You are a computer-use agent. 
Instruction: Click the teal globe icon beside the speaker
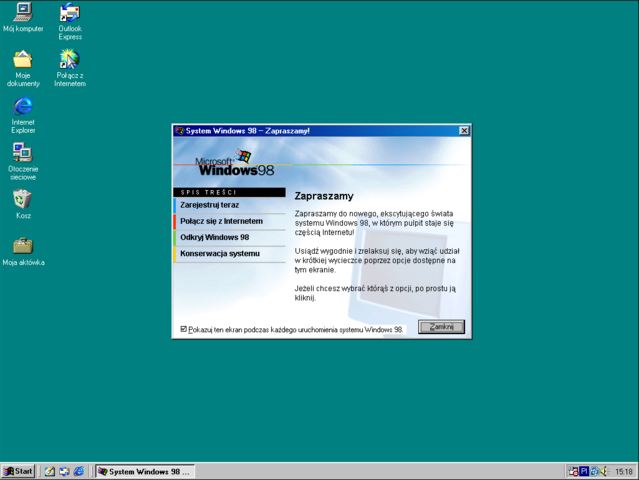pos(595,471)
